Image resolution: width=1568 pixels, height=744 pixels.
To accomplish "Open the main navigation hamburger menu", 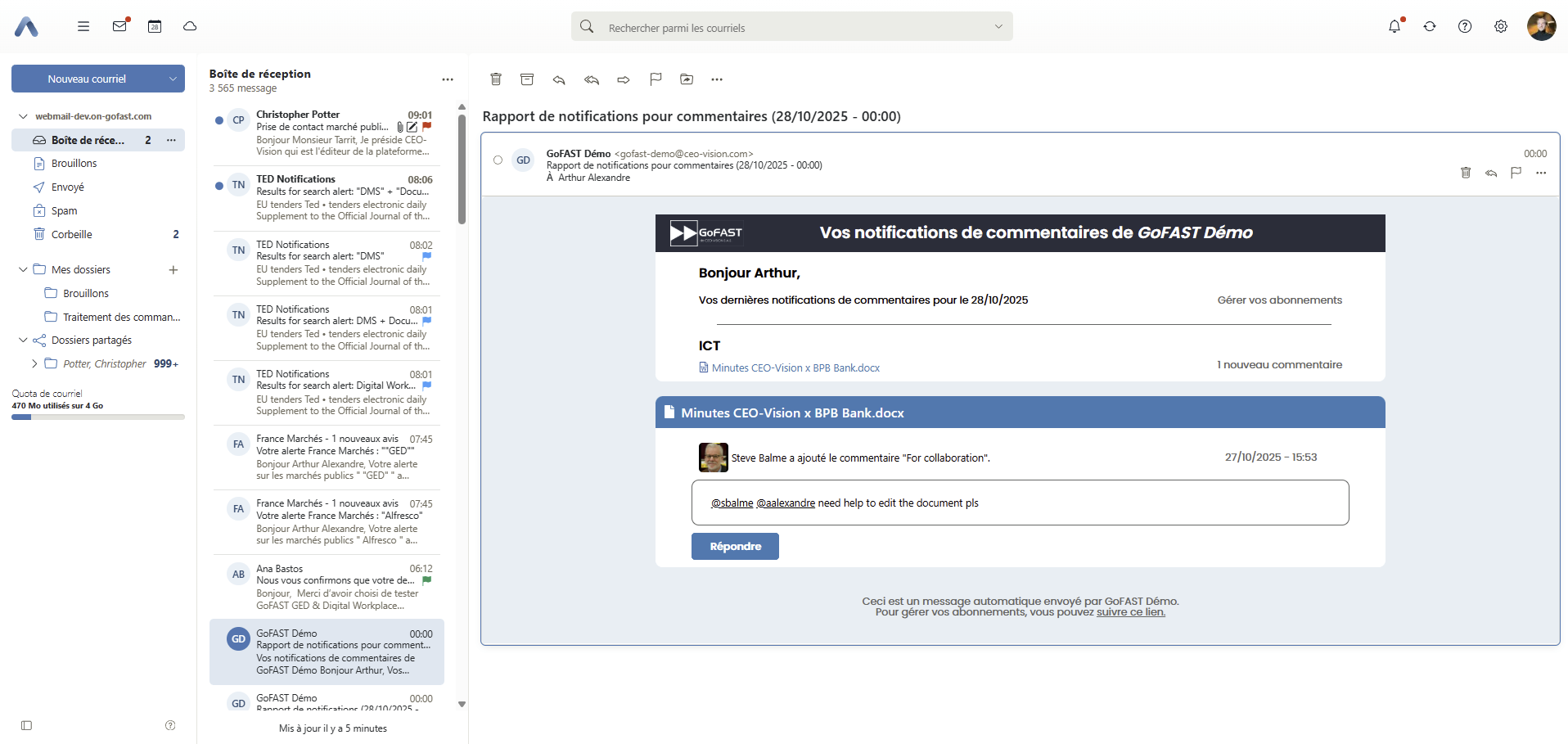I will [x=83, y=26].
